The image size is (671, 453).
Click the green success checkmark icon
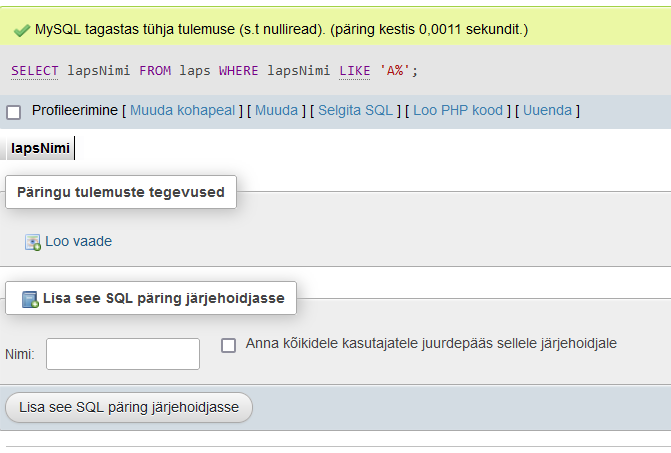(22, 30)
